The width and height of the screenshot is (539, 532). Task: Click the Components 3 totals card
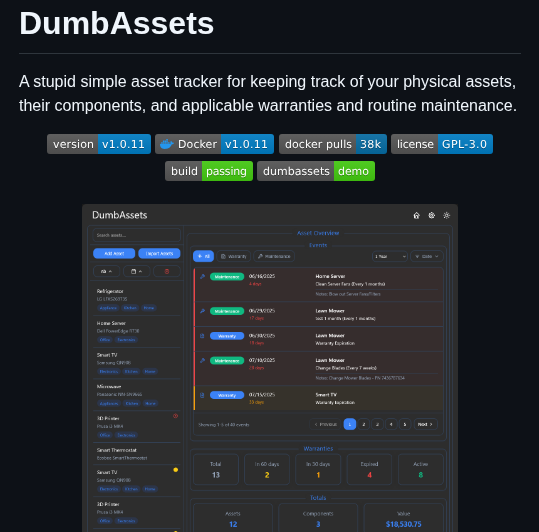click(318, 518)
